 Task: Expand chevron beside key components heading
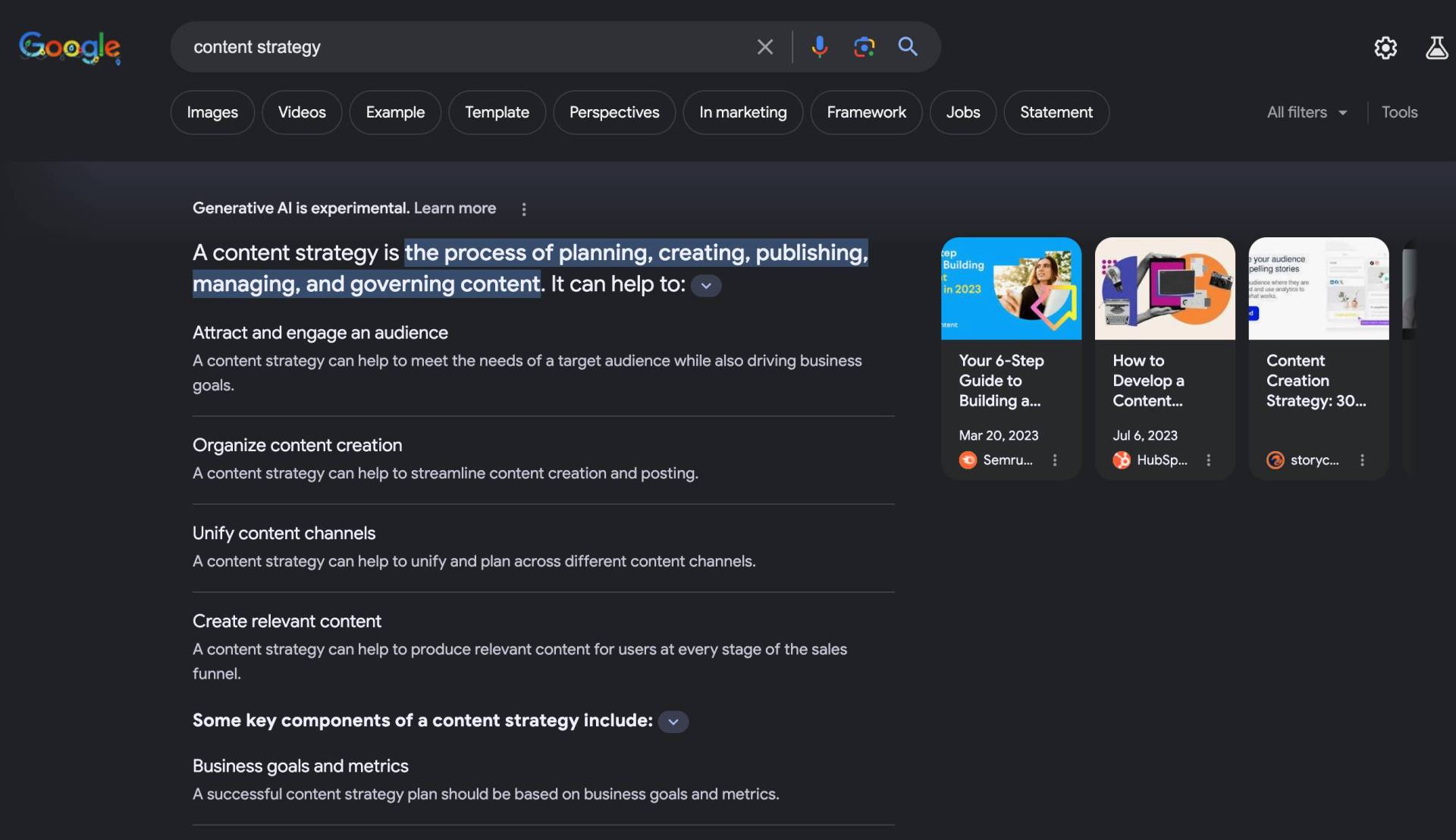point(673,722)
